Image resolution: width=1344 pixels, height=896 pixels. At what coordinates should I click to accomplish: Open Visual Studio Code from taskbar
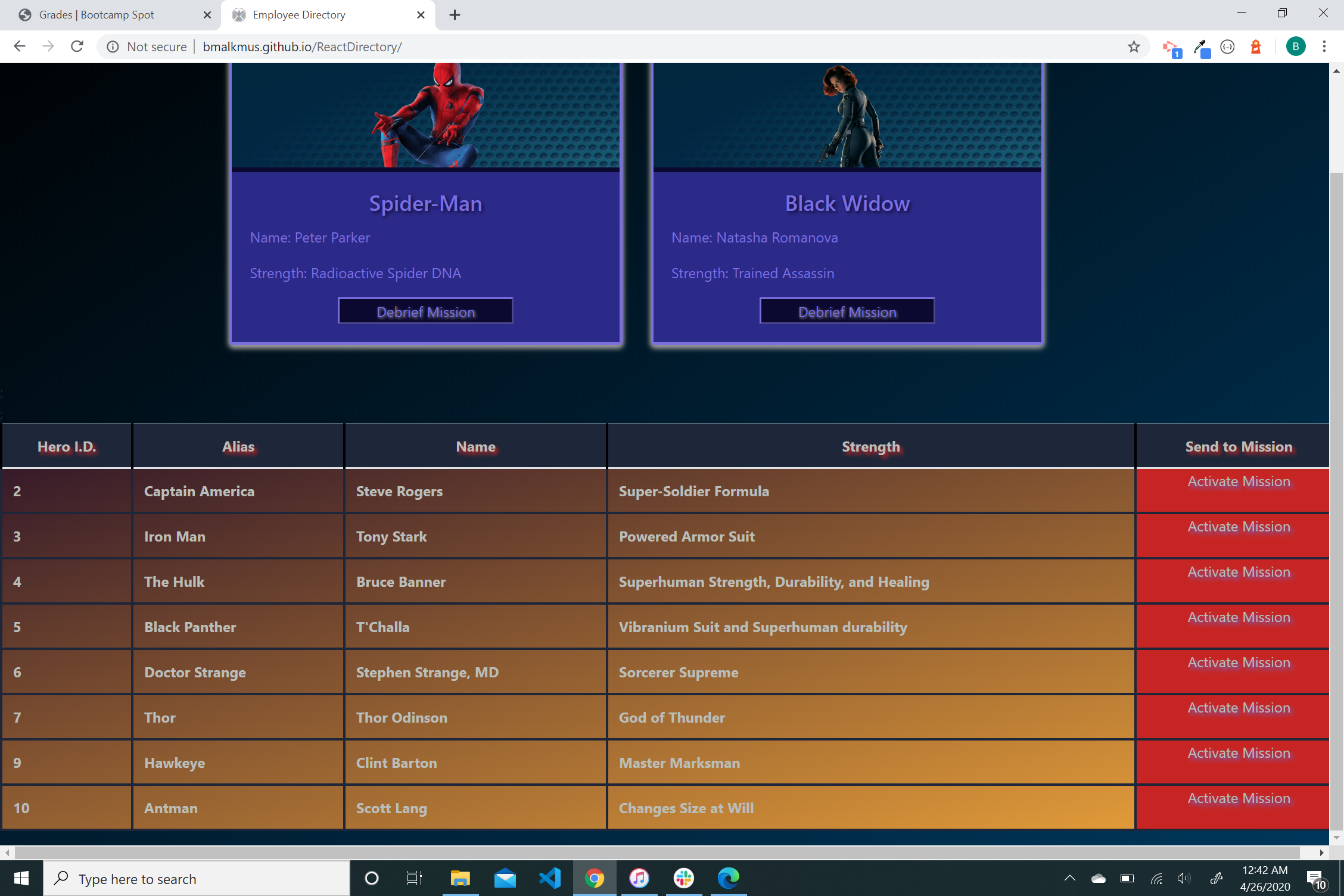click(549, 878)
